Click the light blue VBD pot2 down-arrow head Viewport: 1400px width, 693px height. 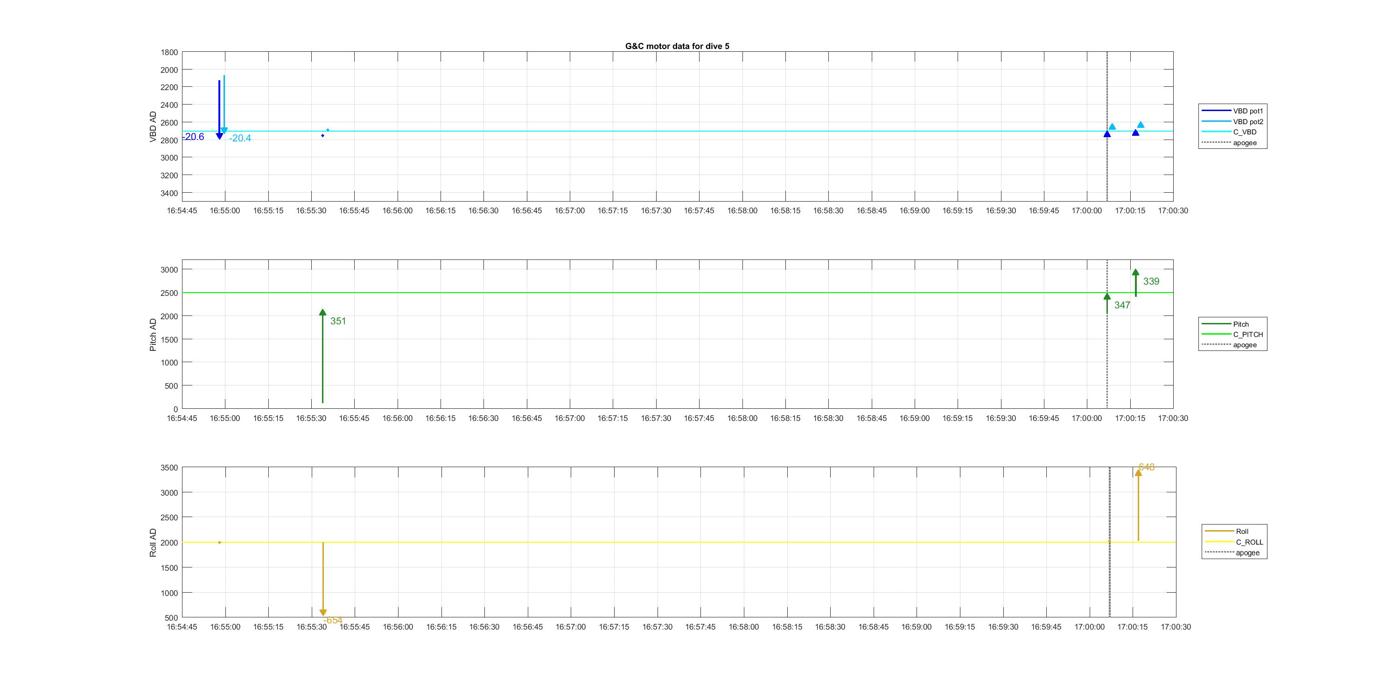[224, 131]
